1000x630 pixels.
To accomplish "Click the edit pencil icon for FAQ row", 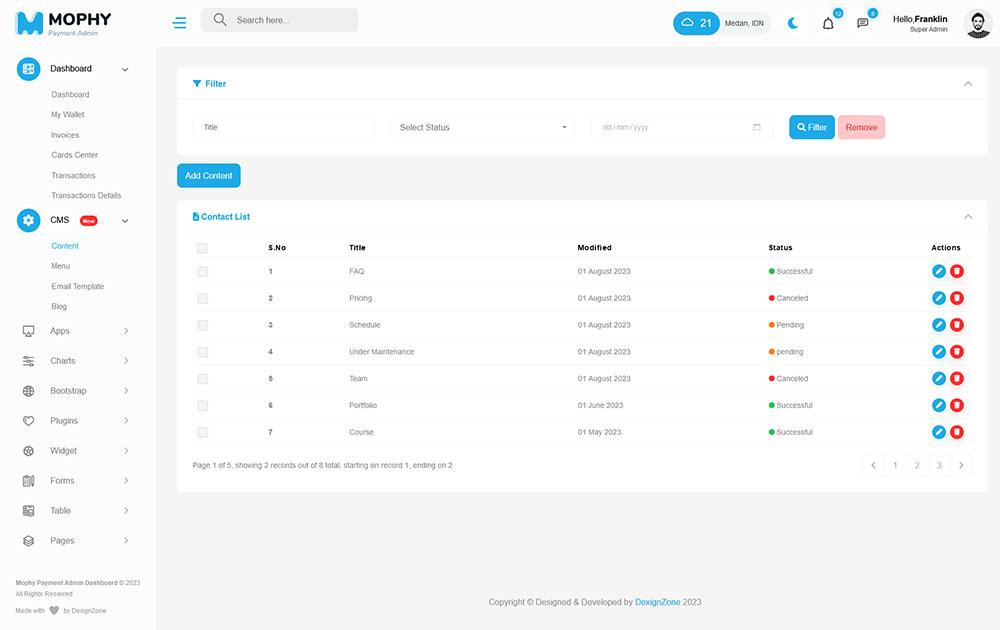I will pos(938,271).
